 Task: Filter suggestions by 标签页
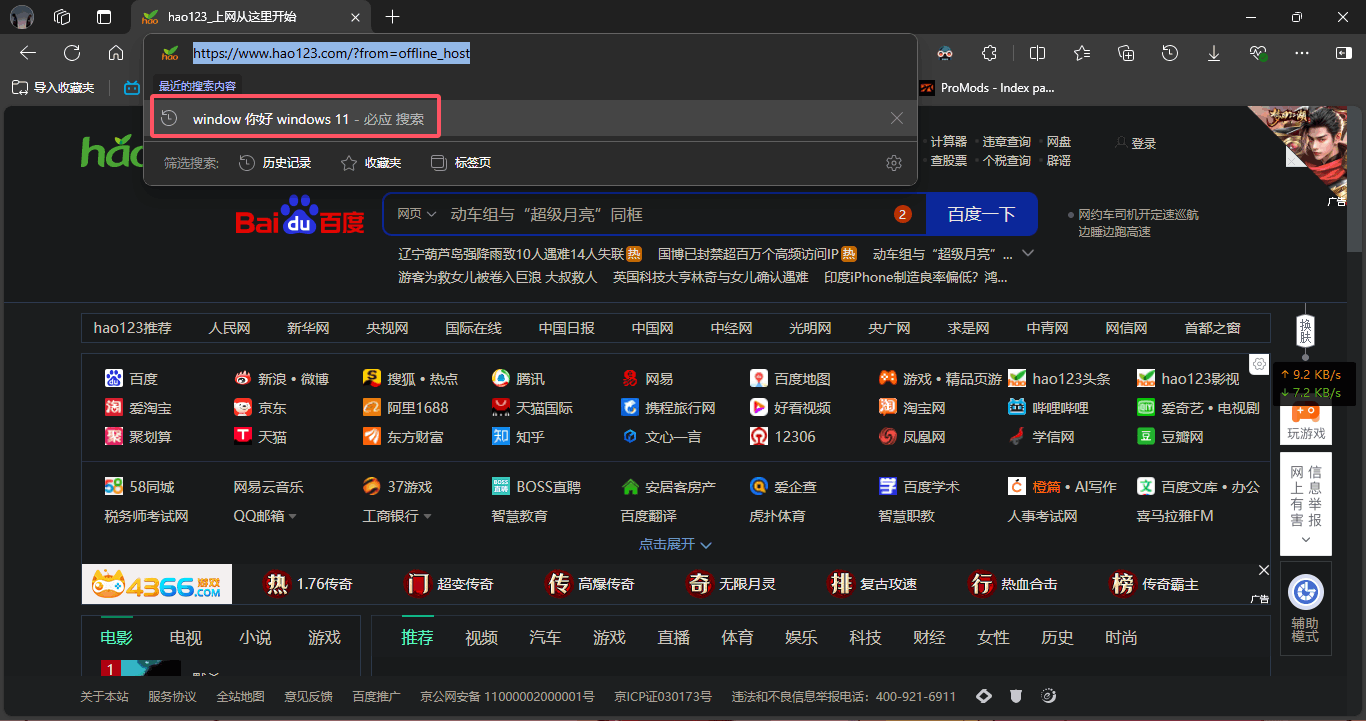coord(461,163)
